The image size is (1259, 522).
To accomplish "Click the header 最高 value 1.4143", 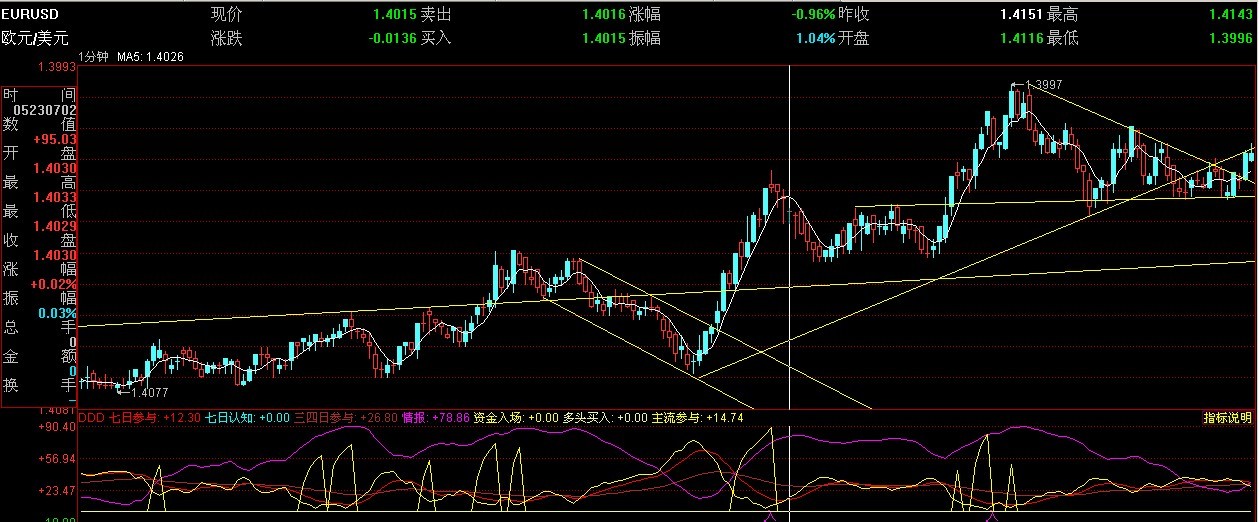I will pyautogui.click(x=1231, y=15).
